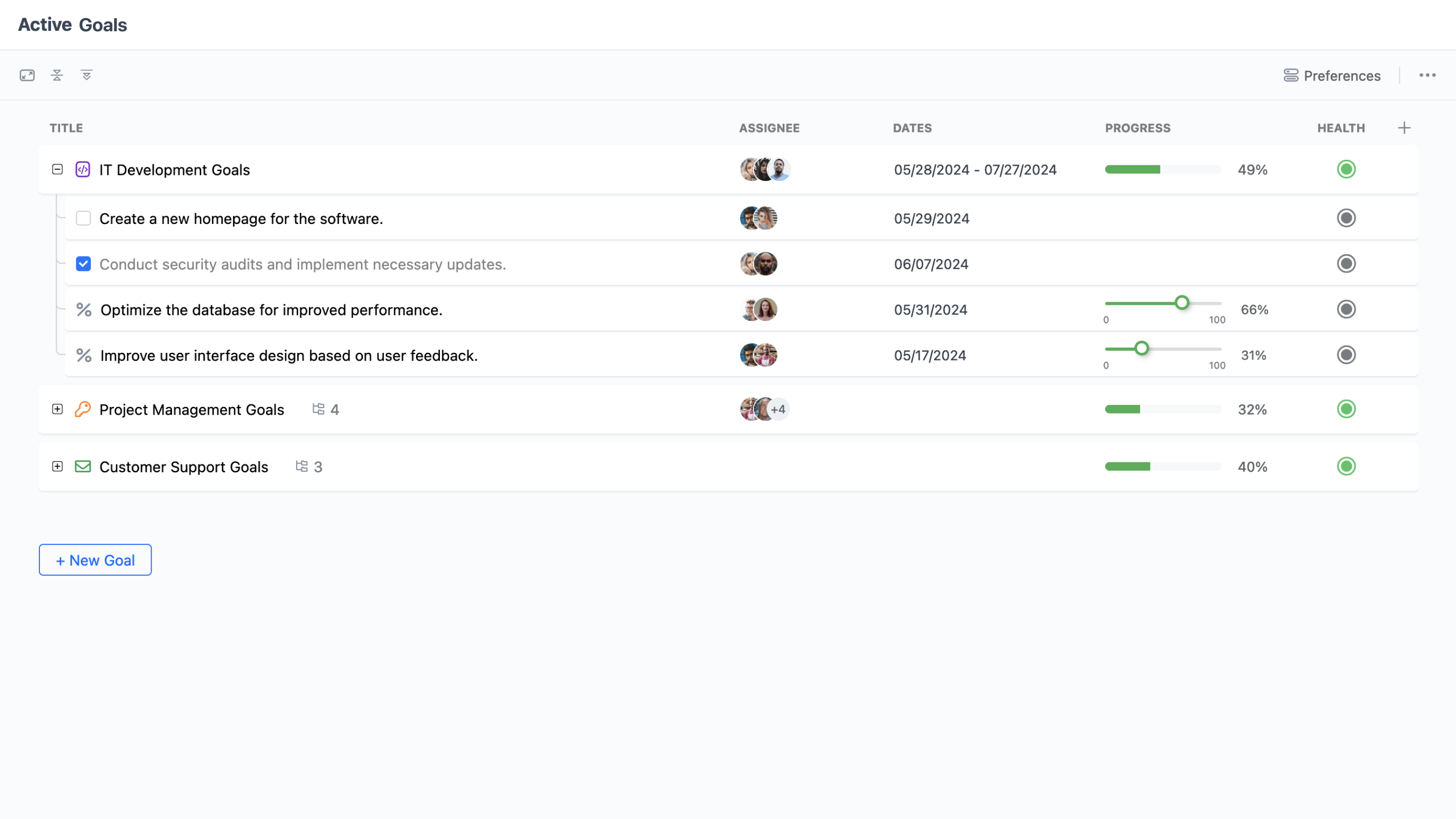This screenshot has height=819, width=1456.
Task: Click the 66% progress value
Action: [1254, 310]
